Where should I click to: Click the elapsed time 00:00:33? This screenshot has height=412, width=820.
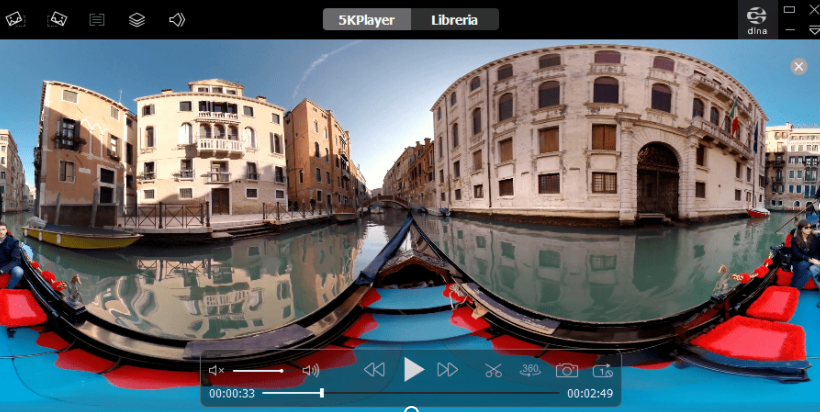(232, 394)
